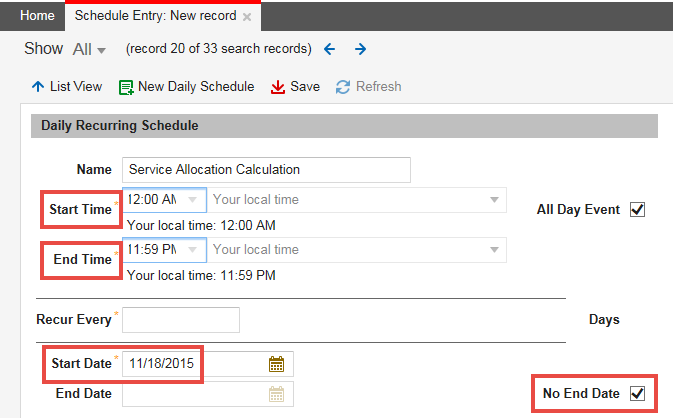Uncheck the All Day Event checkbox
This screenshot has height=418, width=673.
pyautogui.click(x=638, y=210)
